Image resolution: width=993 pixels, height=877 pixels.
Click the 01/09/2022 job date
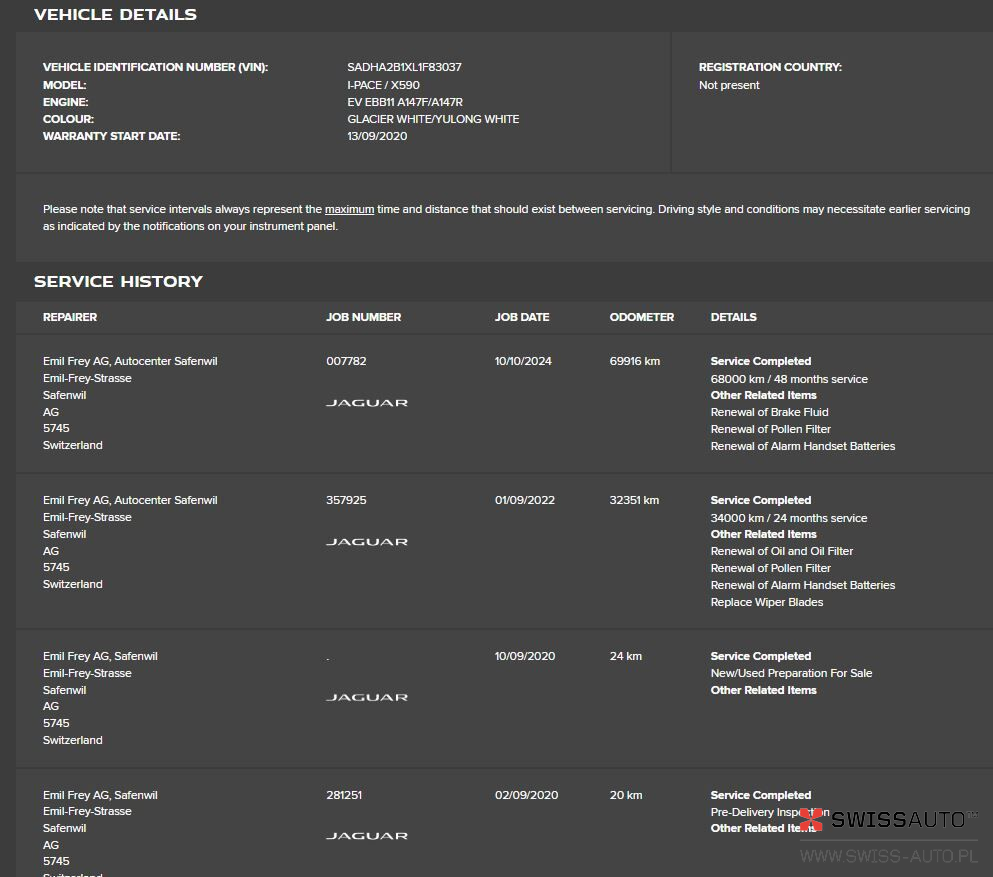click(524, 500)
